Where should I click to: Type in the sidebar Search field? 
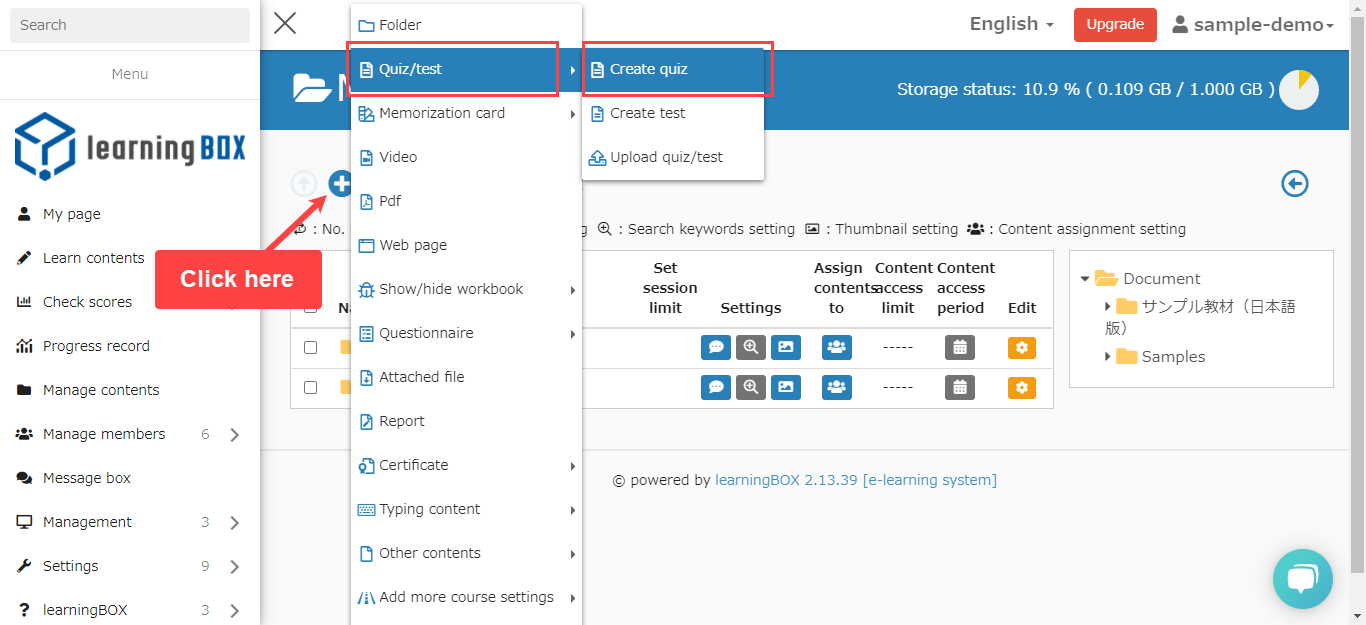[130, 25]
